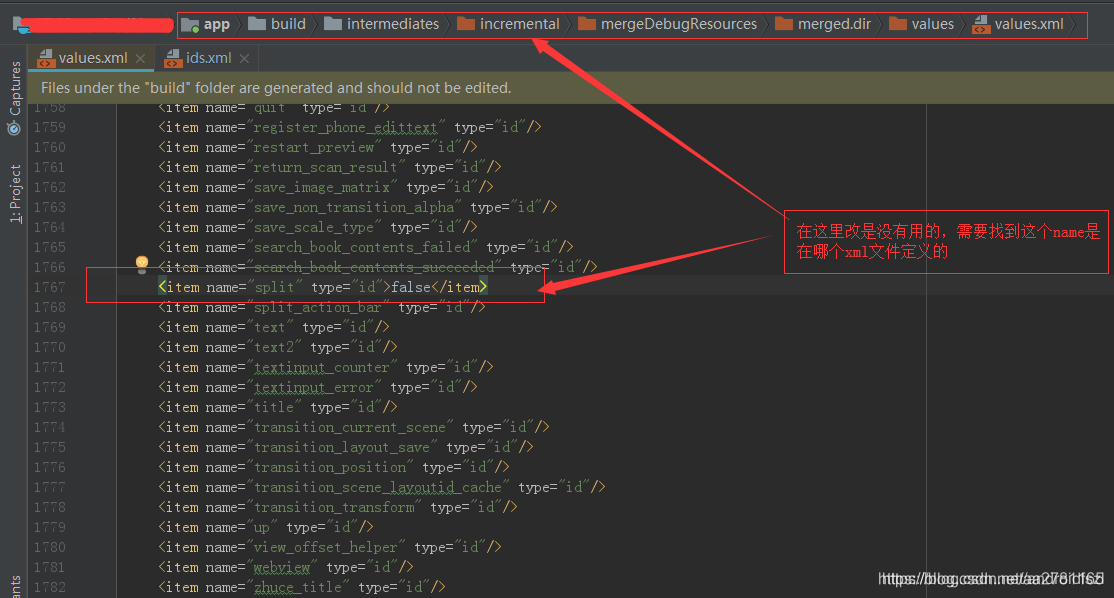1114x598 pixels.
Task: Select the values breadcrumb folder
Action: (921, 24)
